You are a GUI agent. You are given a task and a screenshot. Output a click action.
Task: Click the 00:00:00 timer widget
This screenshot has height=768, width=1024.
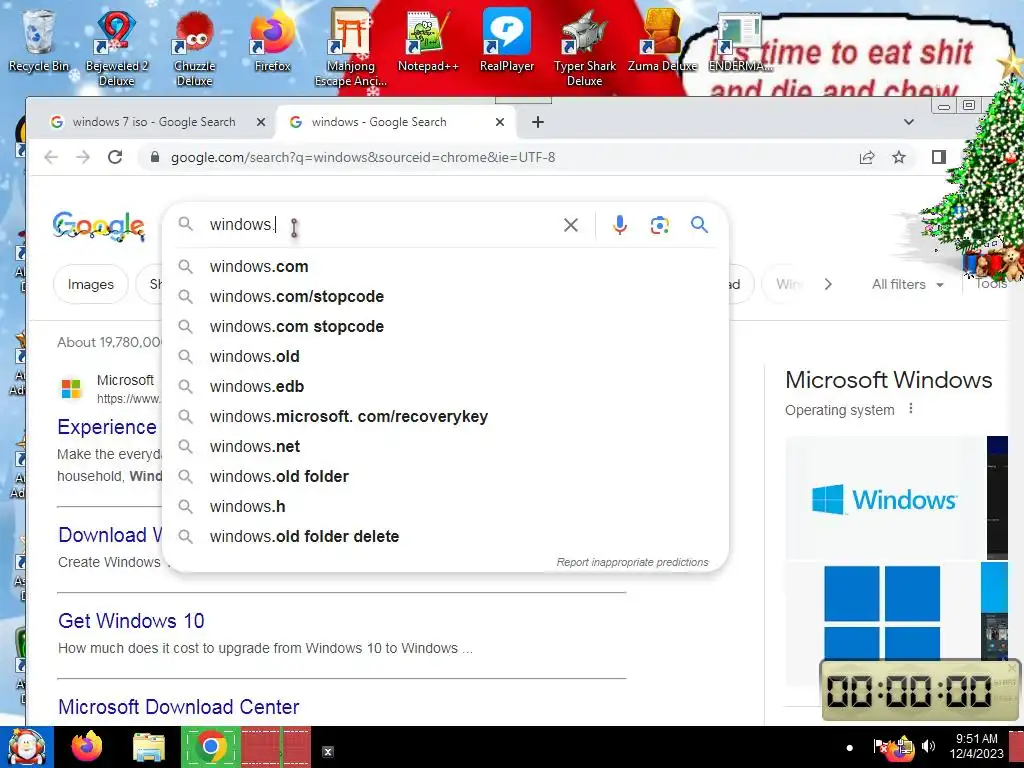coord(920,691)
